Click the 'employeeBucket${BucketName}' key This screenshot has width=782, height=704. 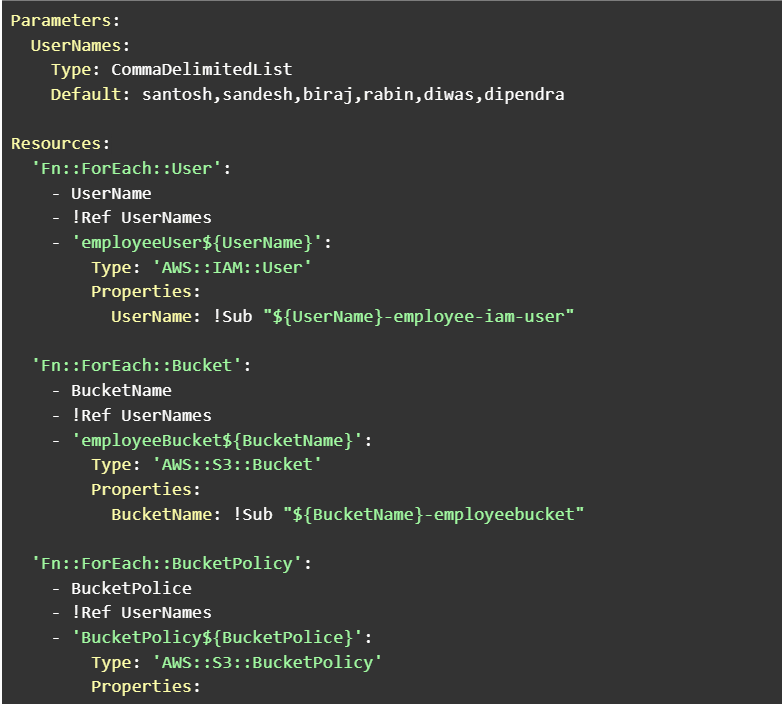click(x=217, y=441)
